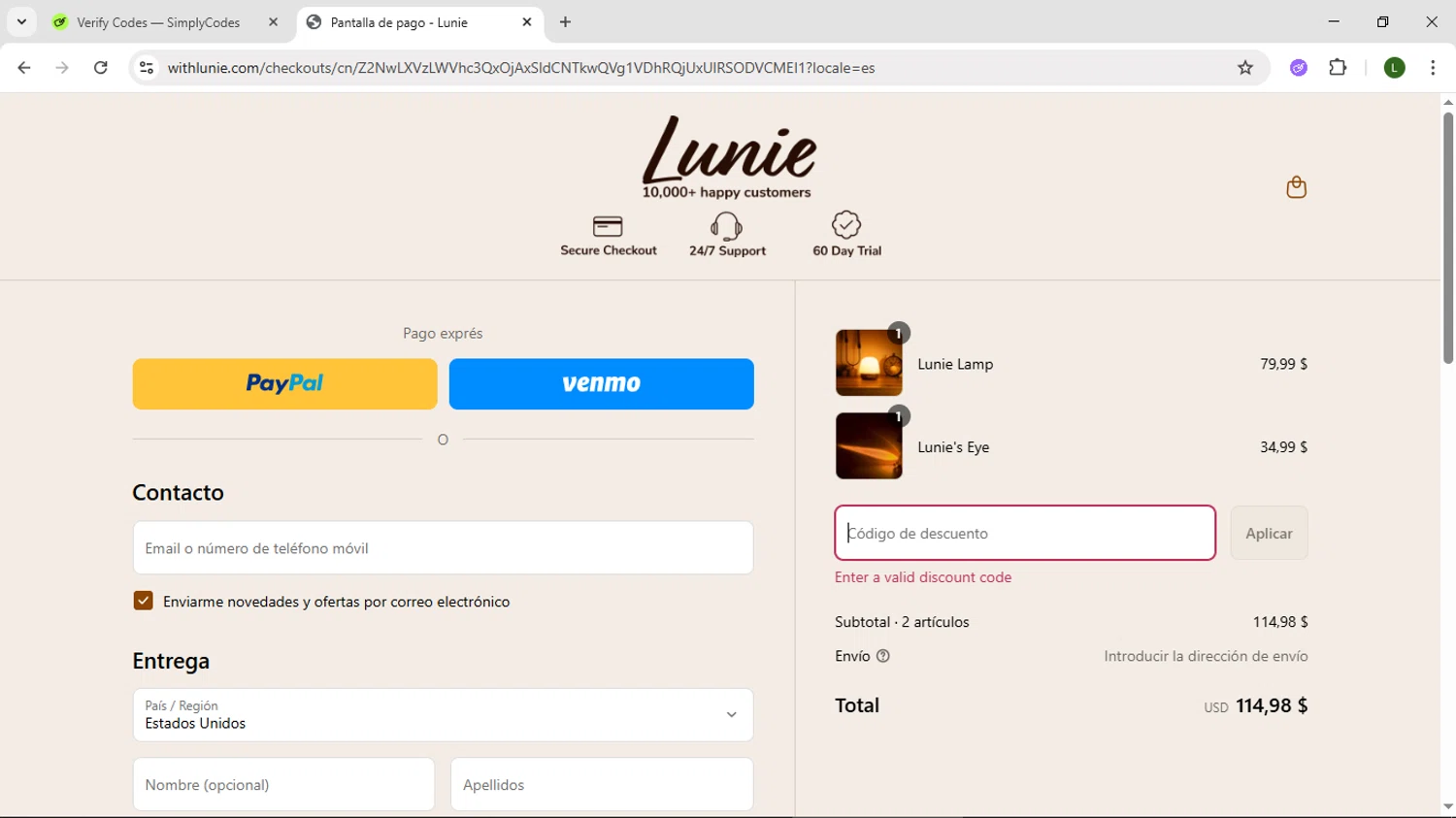
Task: Click "10,000+ happy customers" tagline
Action: pos(726,192)
